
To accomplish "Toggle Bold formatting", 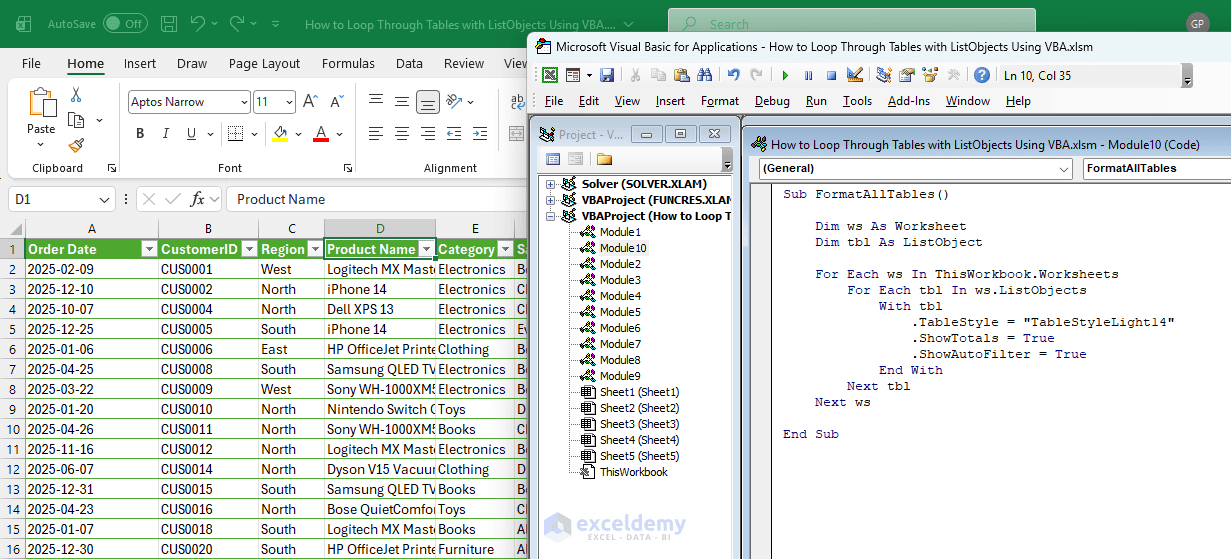I will [x=140, y=134].
